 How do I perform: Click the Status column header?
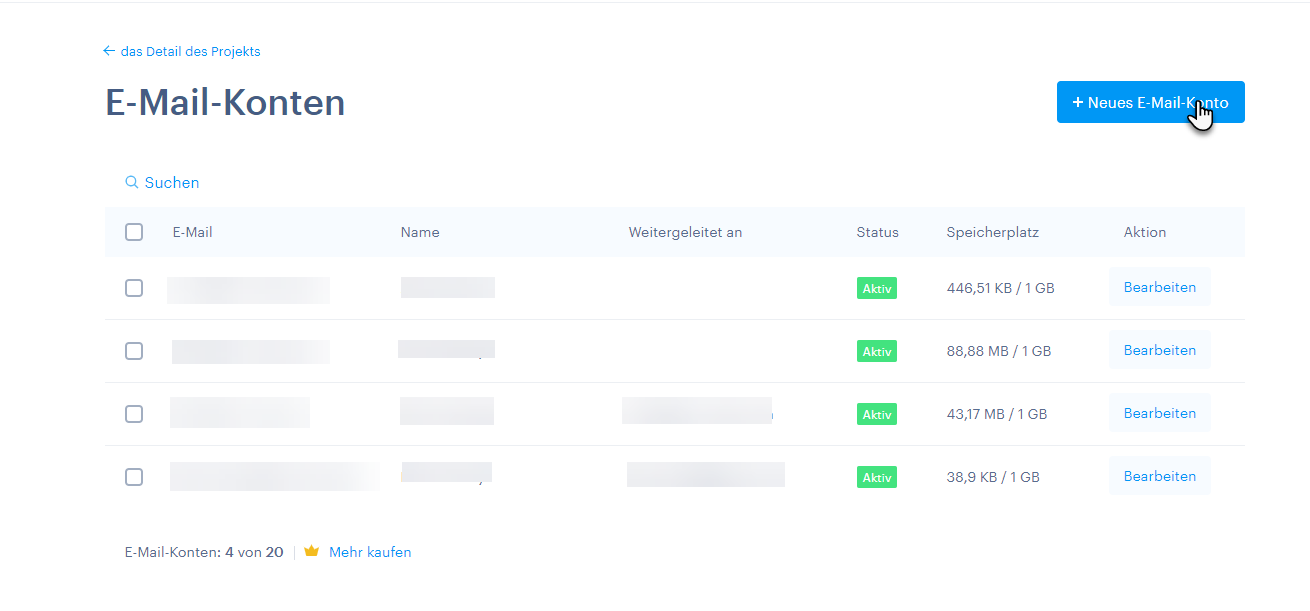pos(877,232)
